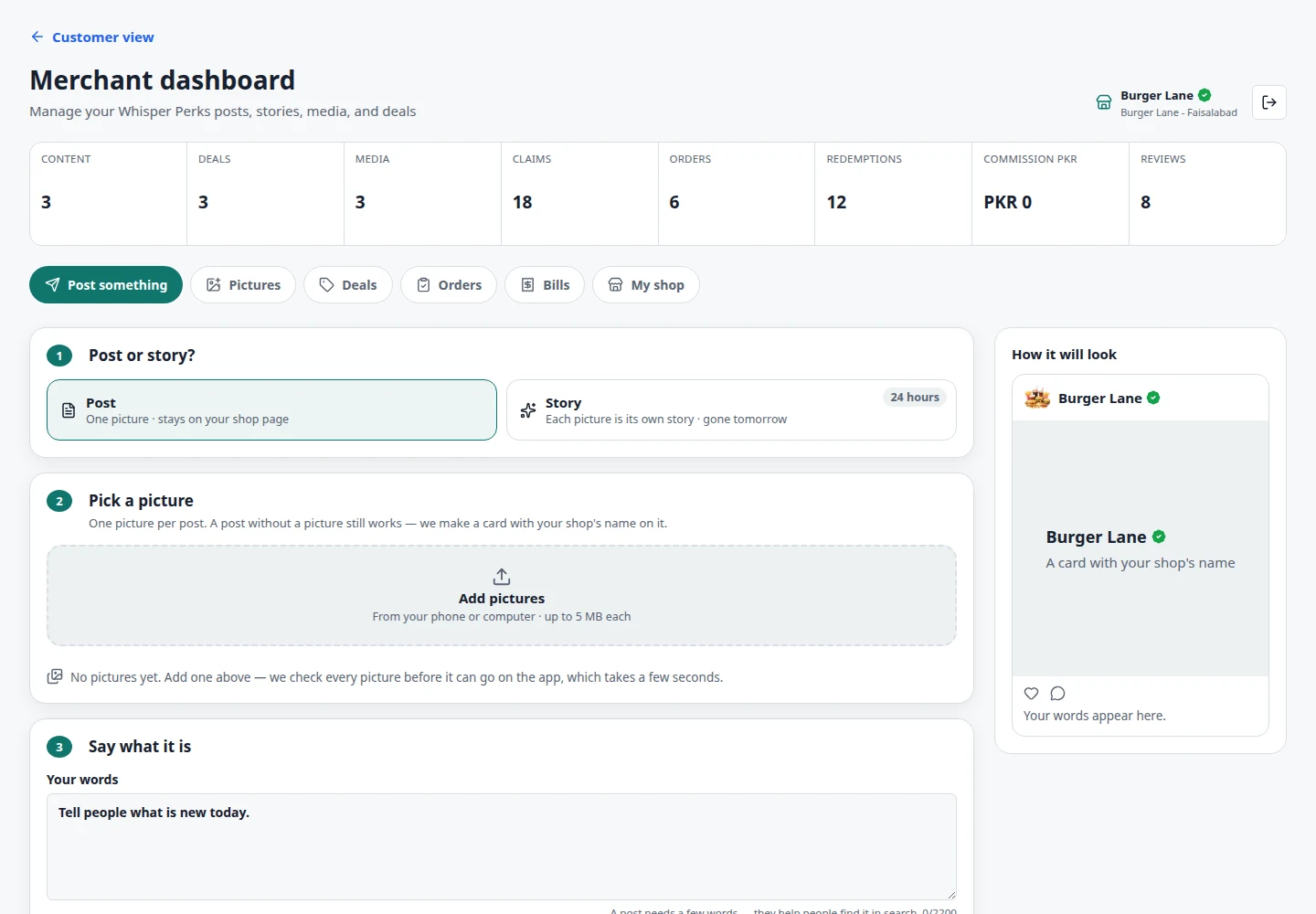Viewport: 1316px width, 914px height.
Task: Click the CONTENT stat card
Action: coord(108,194)
